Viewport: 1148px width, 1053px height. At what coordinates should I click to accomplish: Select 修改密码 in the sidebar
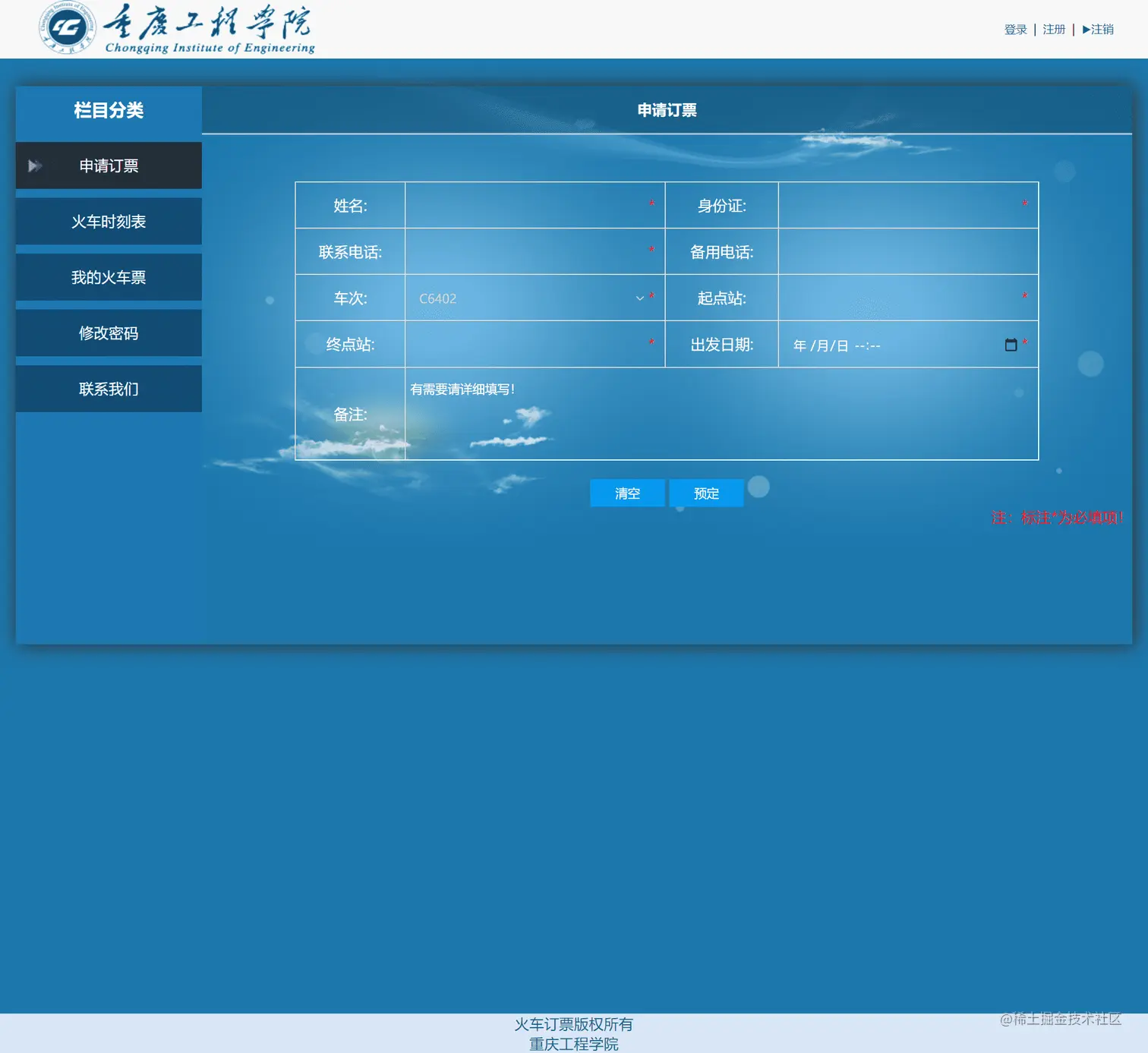[109, 333]
